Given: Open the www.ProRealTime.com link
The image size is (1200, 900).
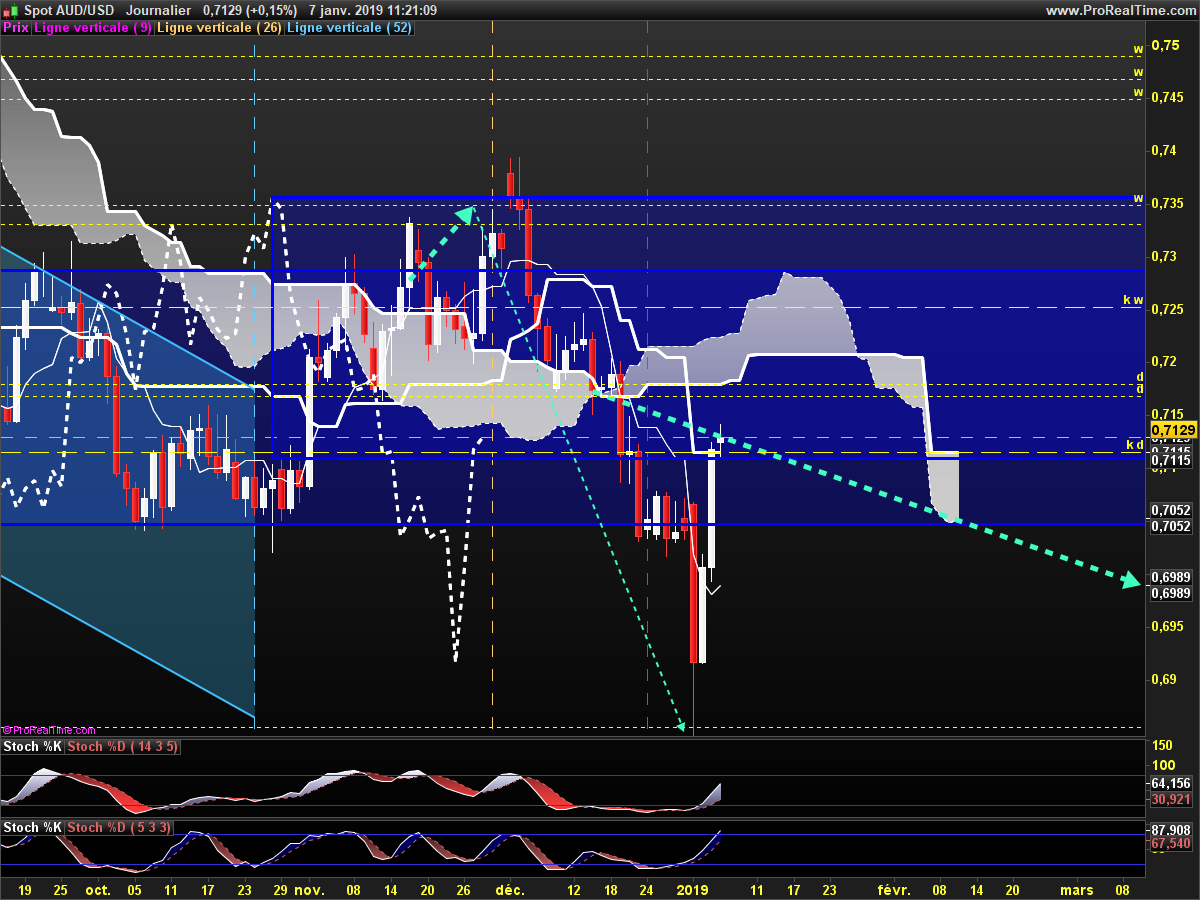Looking at the screenshot, I should click(1120, 10).
